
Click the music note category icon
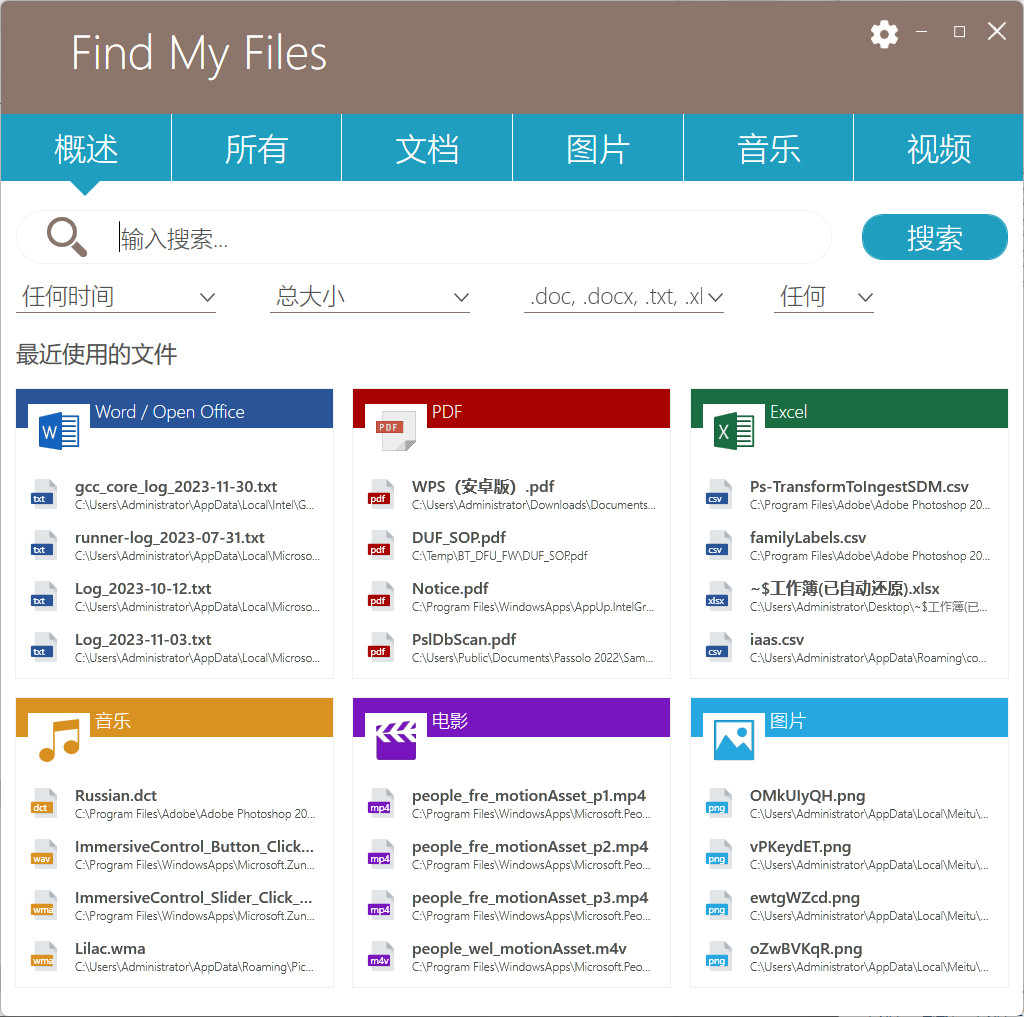[x=59, y=740]
